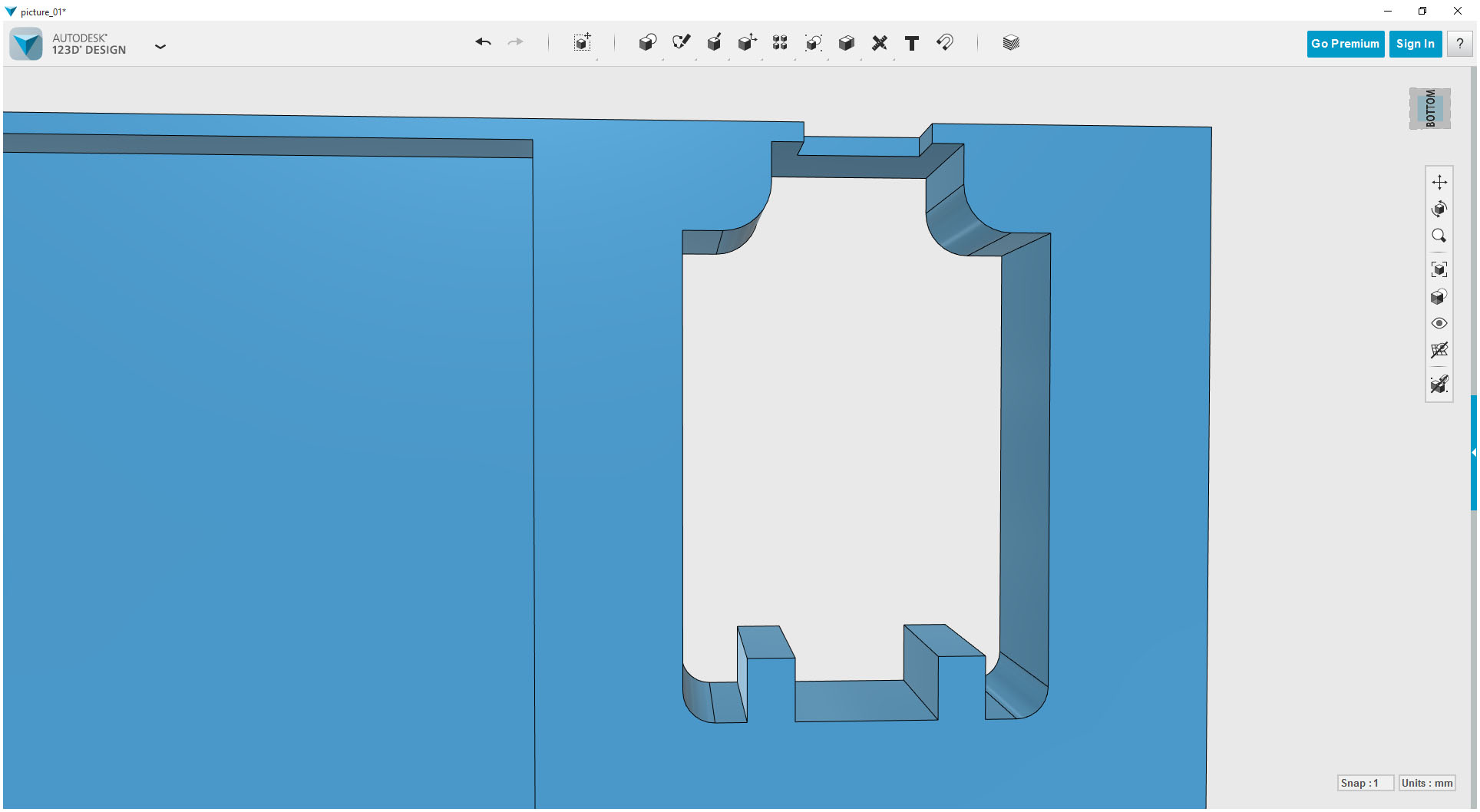Click the Go Premium button
The width and height of the screenshot is (1480, 812).
pos(1345,43)
